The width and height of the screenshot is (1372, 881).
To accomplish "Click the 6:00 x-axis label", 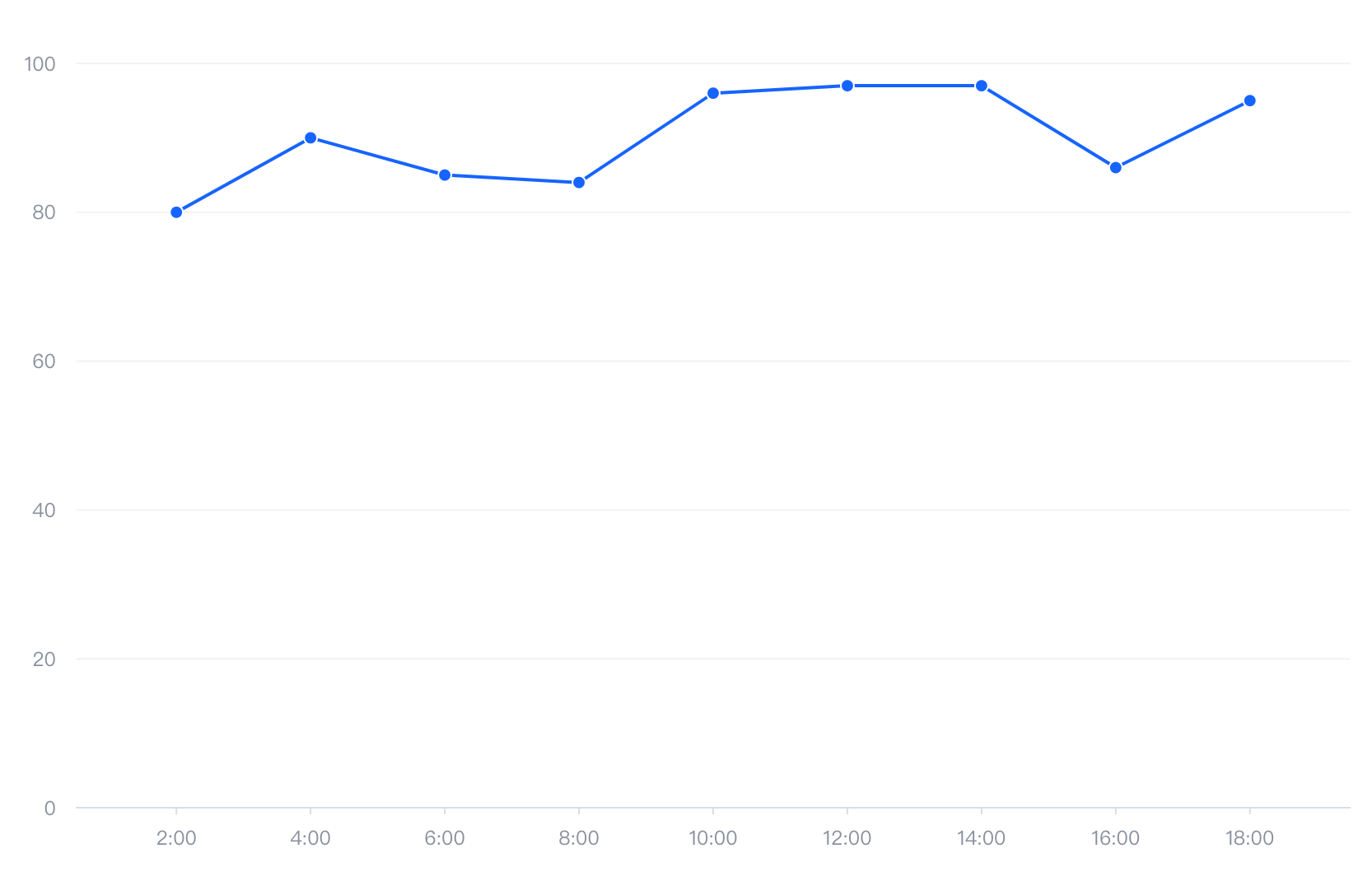I will click(x=445, y=838).
